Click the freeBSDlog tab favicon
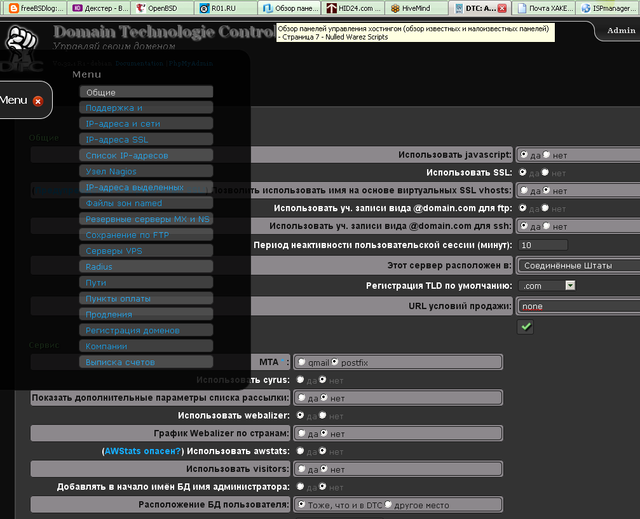 click(x=13, y=8)
